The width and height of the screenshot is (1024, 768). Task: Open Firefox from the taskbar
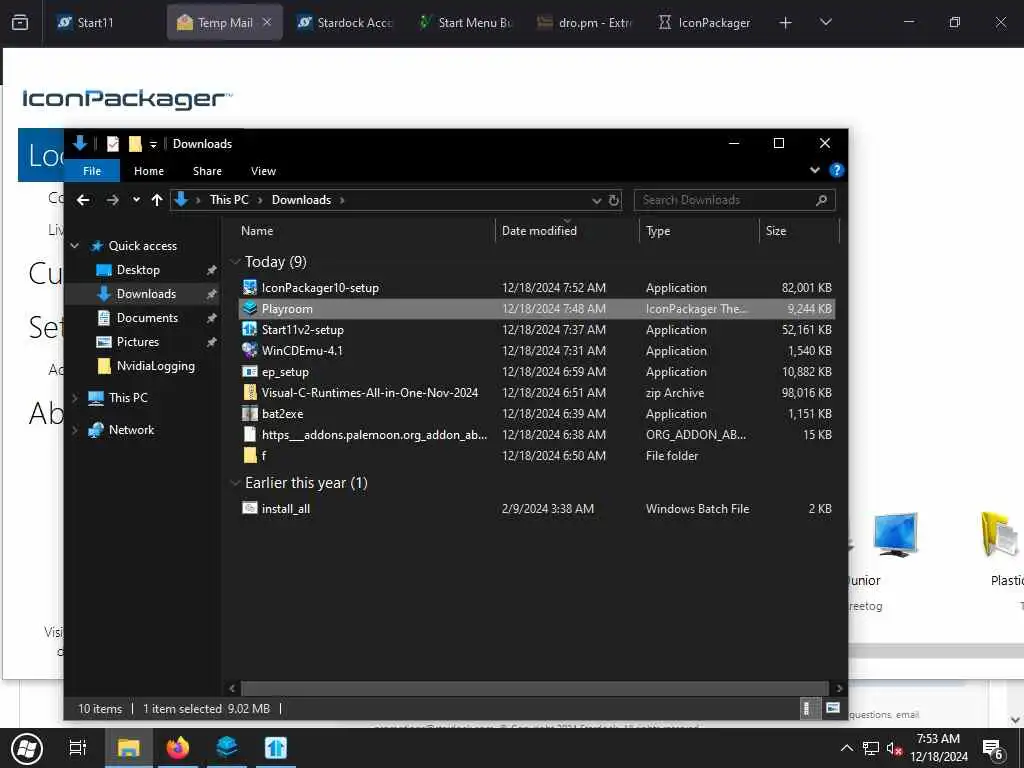(177, 748)
